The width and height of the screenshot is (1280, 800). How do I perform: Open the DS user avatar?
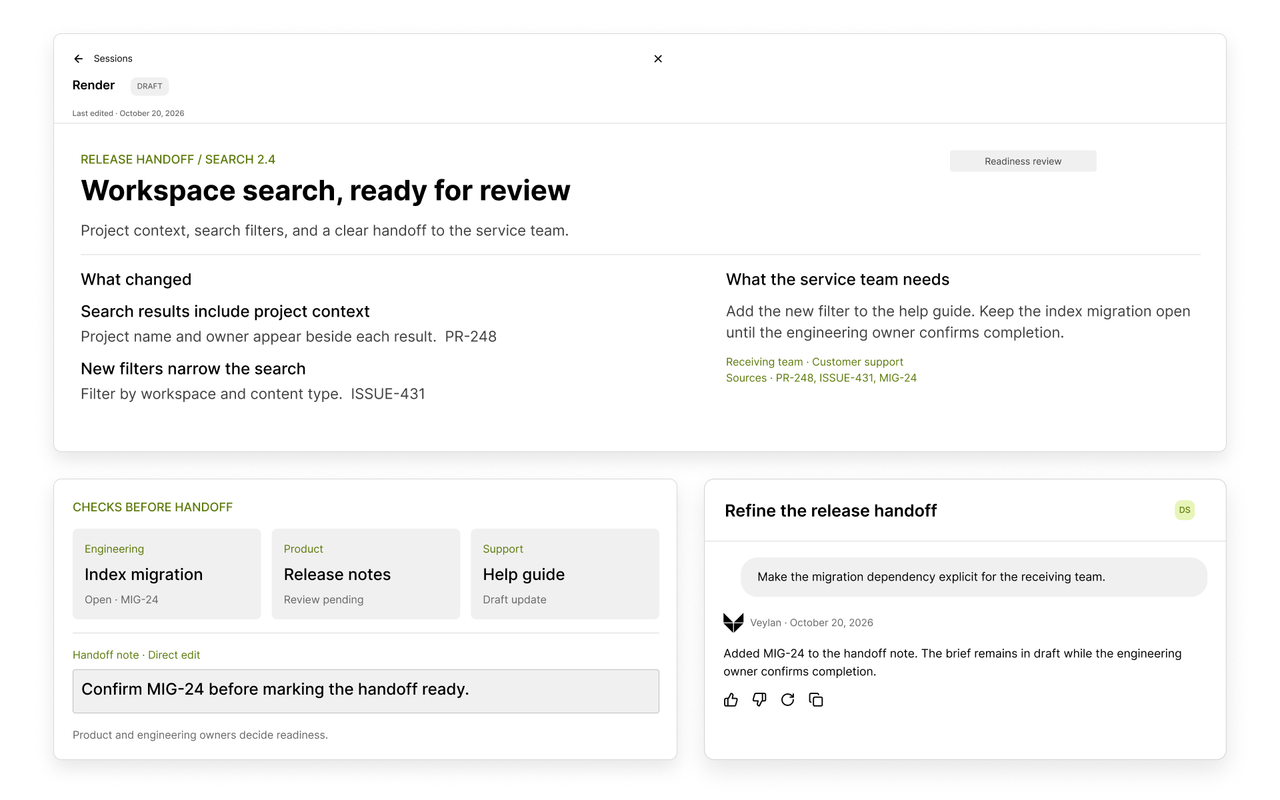coord(1185,510)
